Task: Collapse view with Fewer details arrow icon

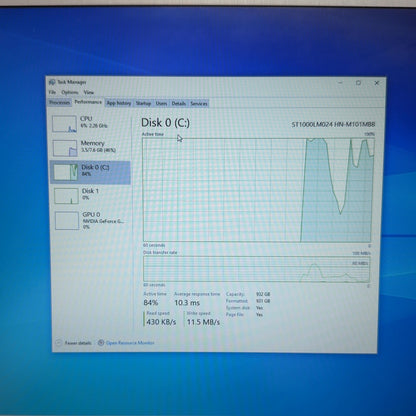Action: click(59, 343)
